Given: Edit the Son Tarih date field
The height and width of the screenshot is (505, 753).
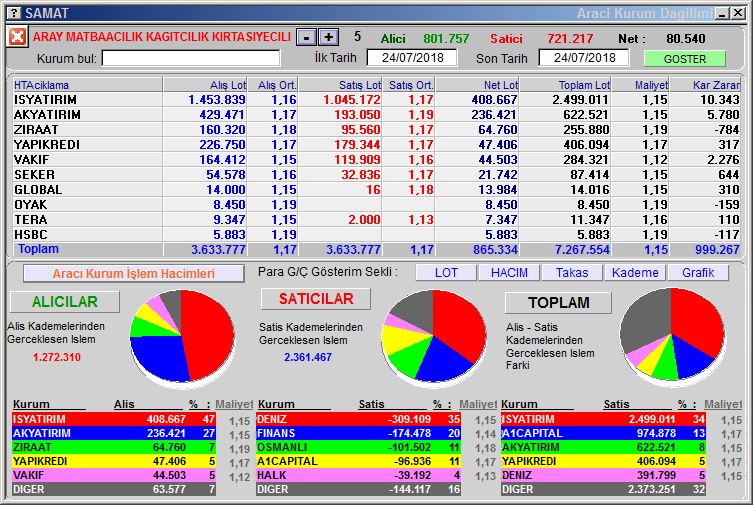Looking at the screenshot, I should point(590,58).
